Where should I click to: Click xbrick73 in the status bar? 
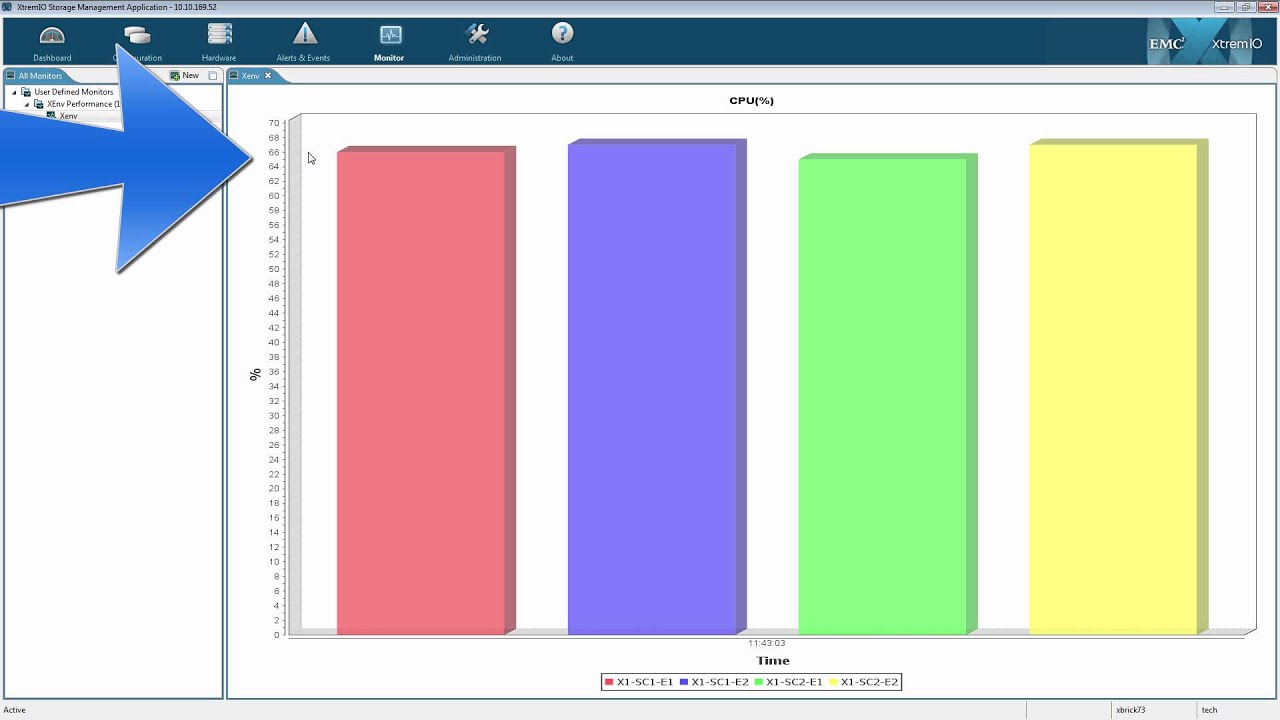(x=1130, y=710)
